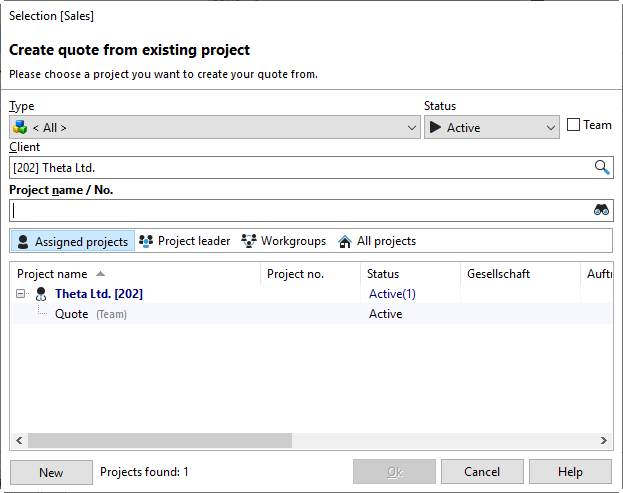Click the Theta Ltd. client person icon
Viewport: 623px width, 493px height.
click(41, 294)
